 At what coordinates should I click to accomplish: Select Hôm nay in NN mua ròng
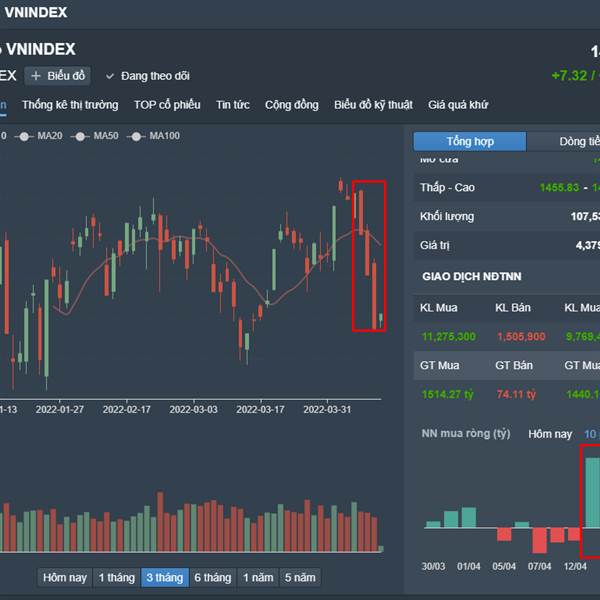tap(550, 434)
